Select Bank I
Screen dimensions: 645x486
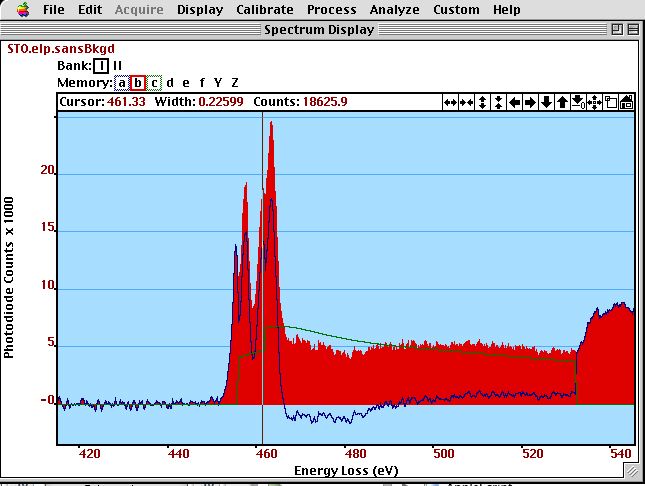point(100,65)
